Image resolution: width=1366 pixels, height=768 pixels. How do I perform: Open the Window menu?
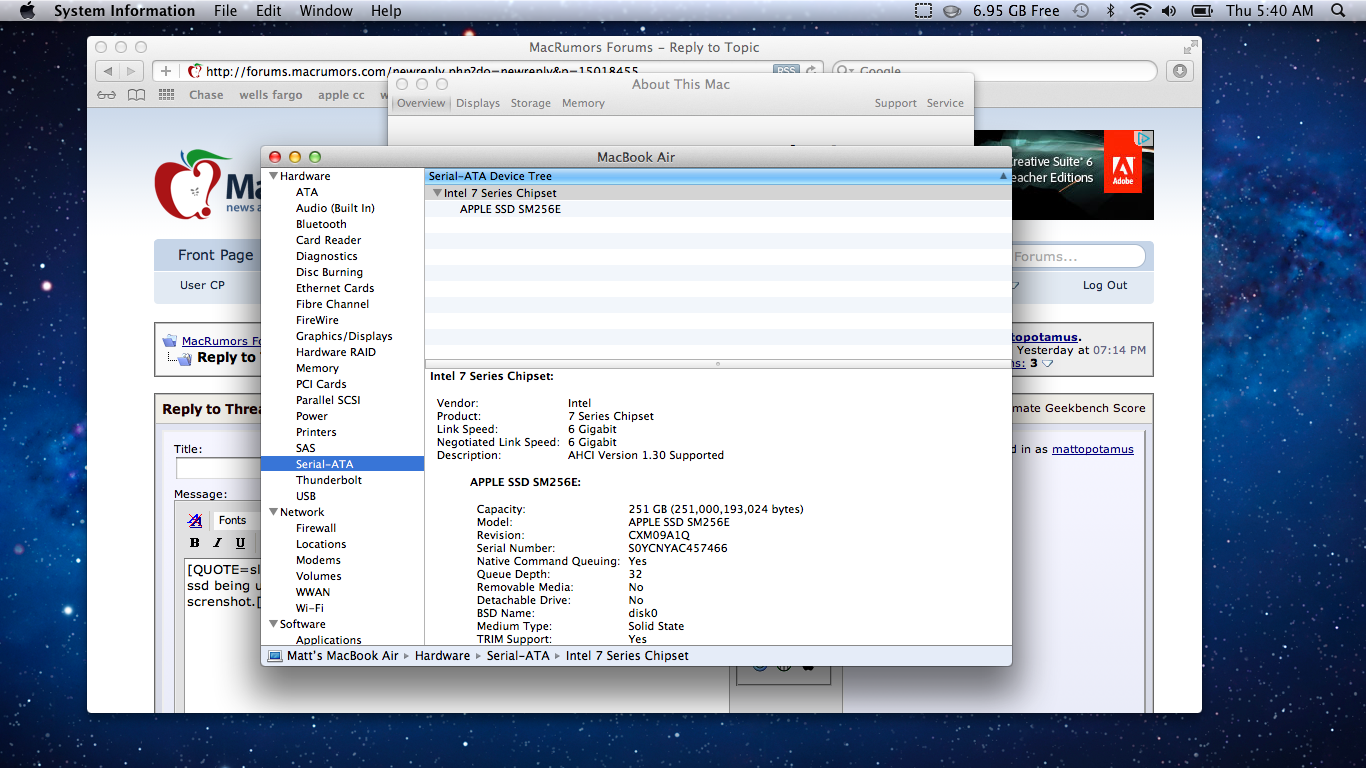click(326, 11)
